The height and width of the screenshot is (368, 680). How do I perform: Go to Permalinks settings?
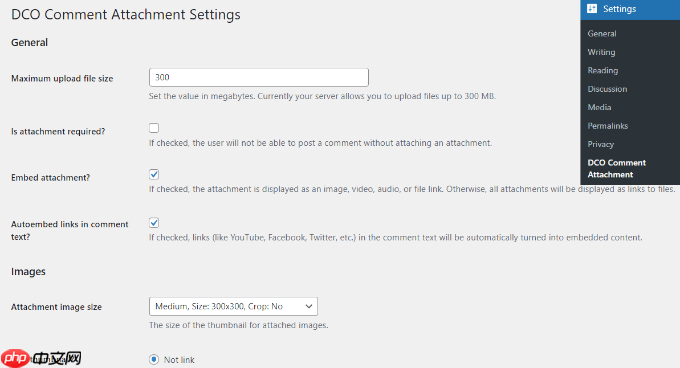(x=608, y=126)
